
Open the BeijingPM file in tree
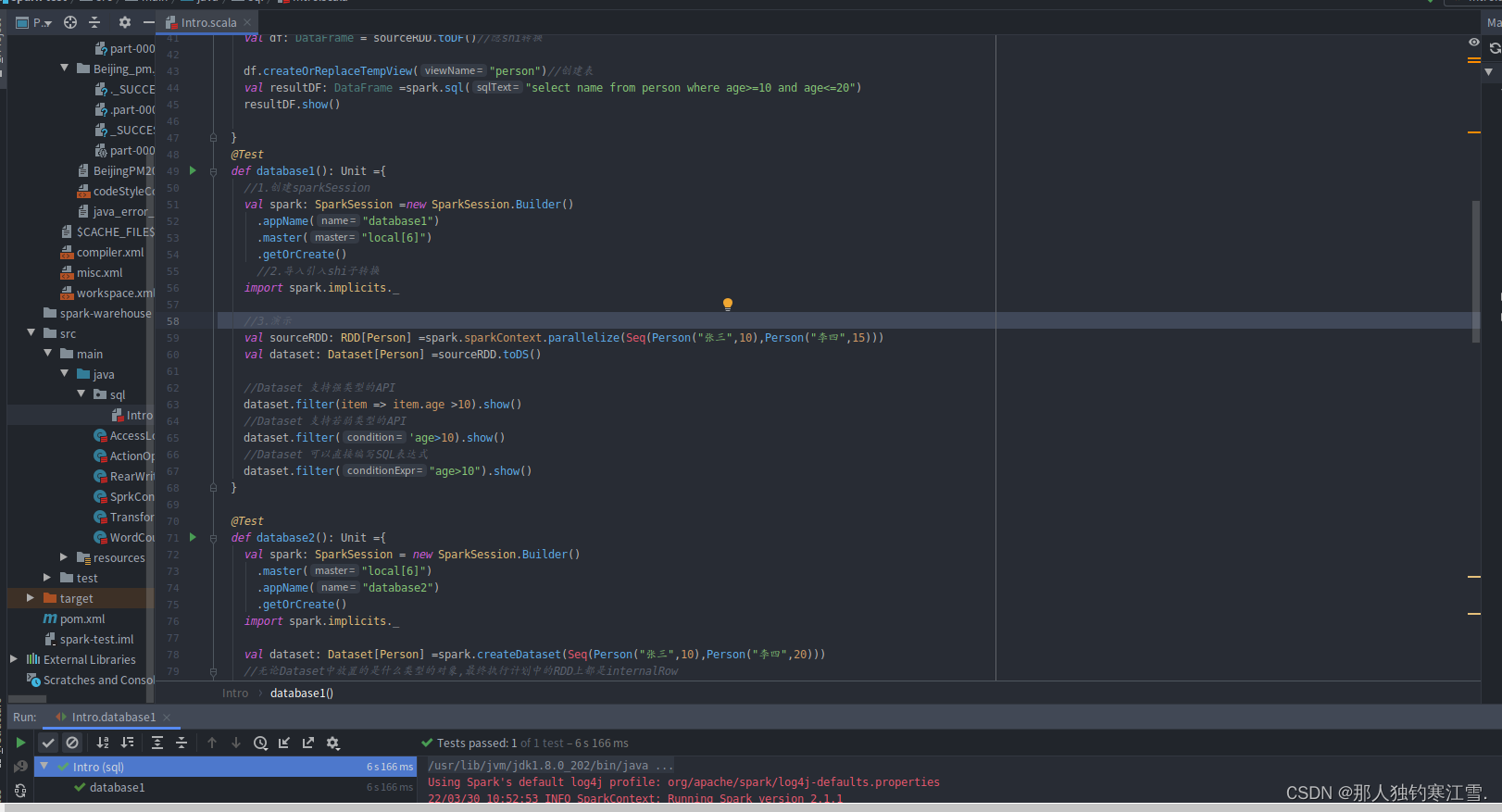(x=116, y=170)
